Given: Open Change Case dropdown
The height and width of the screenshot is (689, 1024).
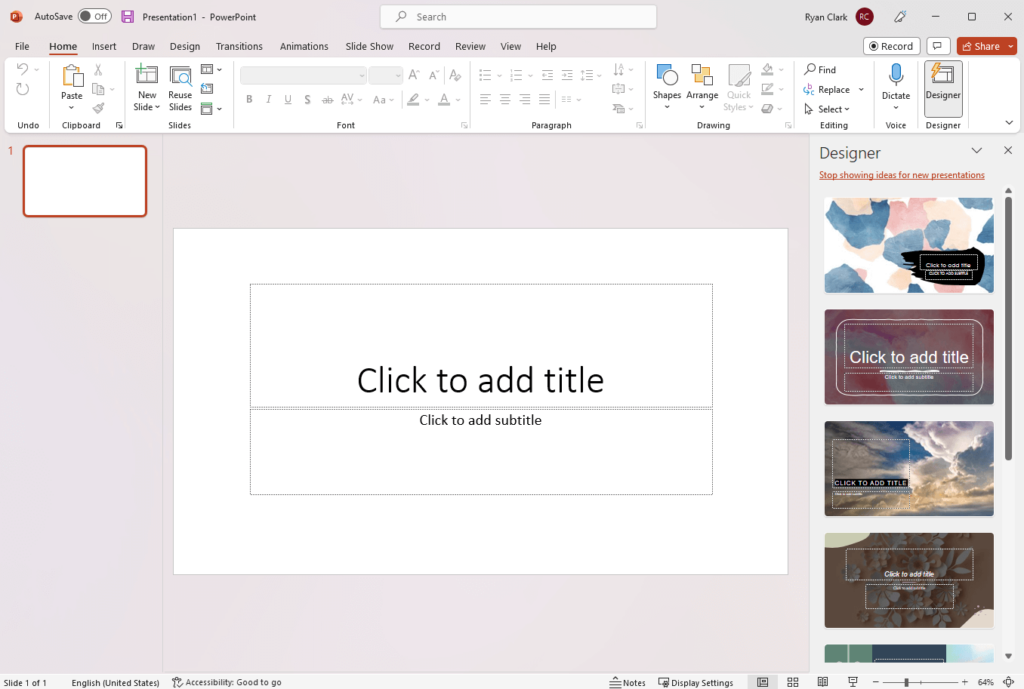Looking at the screenshot, I should coord(383,99).
